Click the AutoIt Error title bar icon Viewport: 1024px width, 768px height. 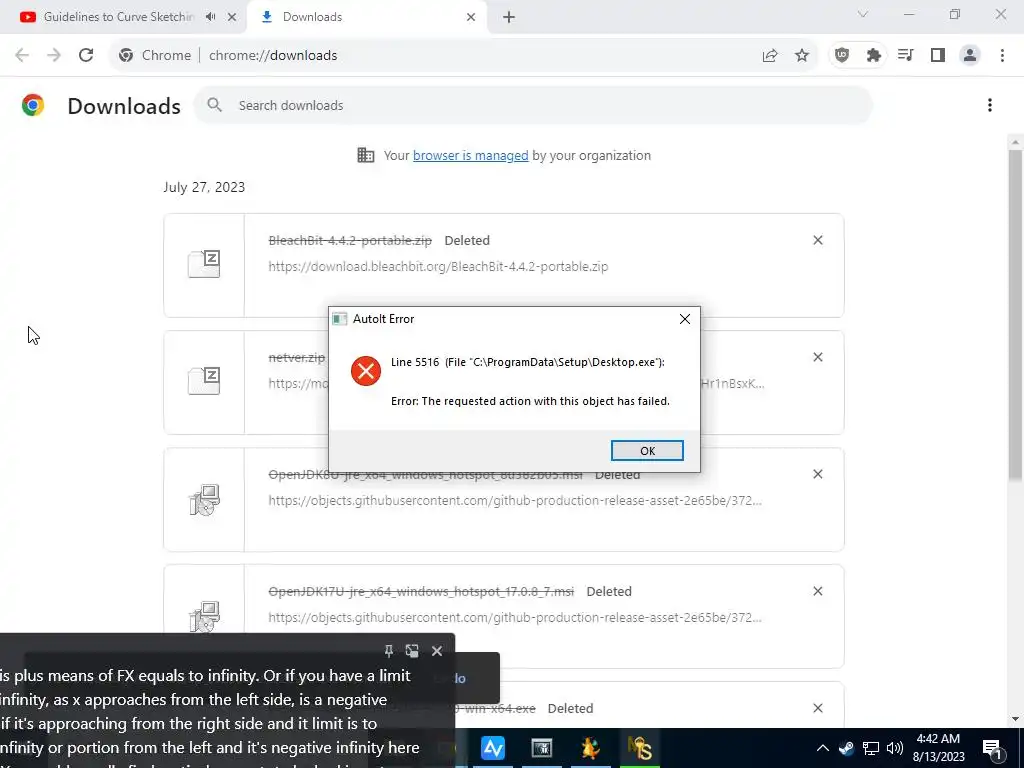[x=340, y=319]
